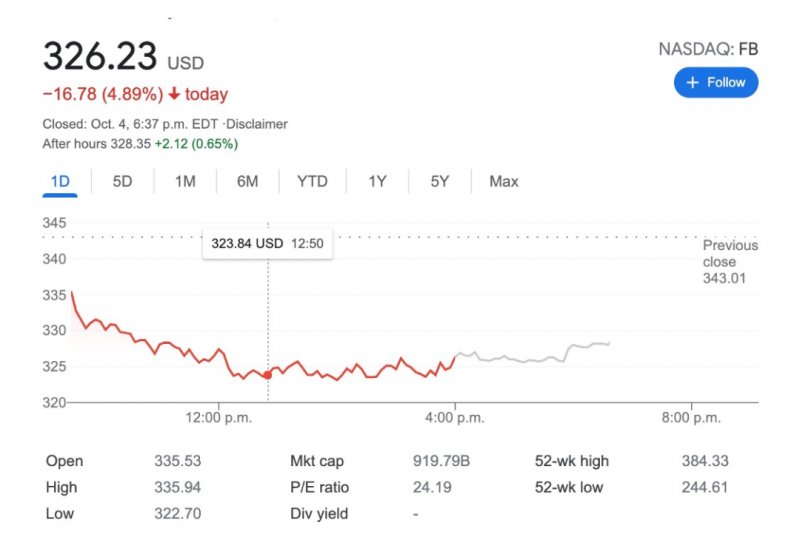Click the 52-wk high value 384.33
The image size is (800, 540).
705,461
